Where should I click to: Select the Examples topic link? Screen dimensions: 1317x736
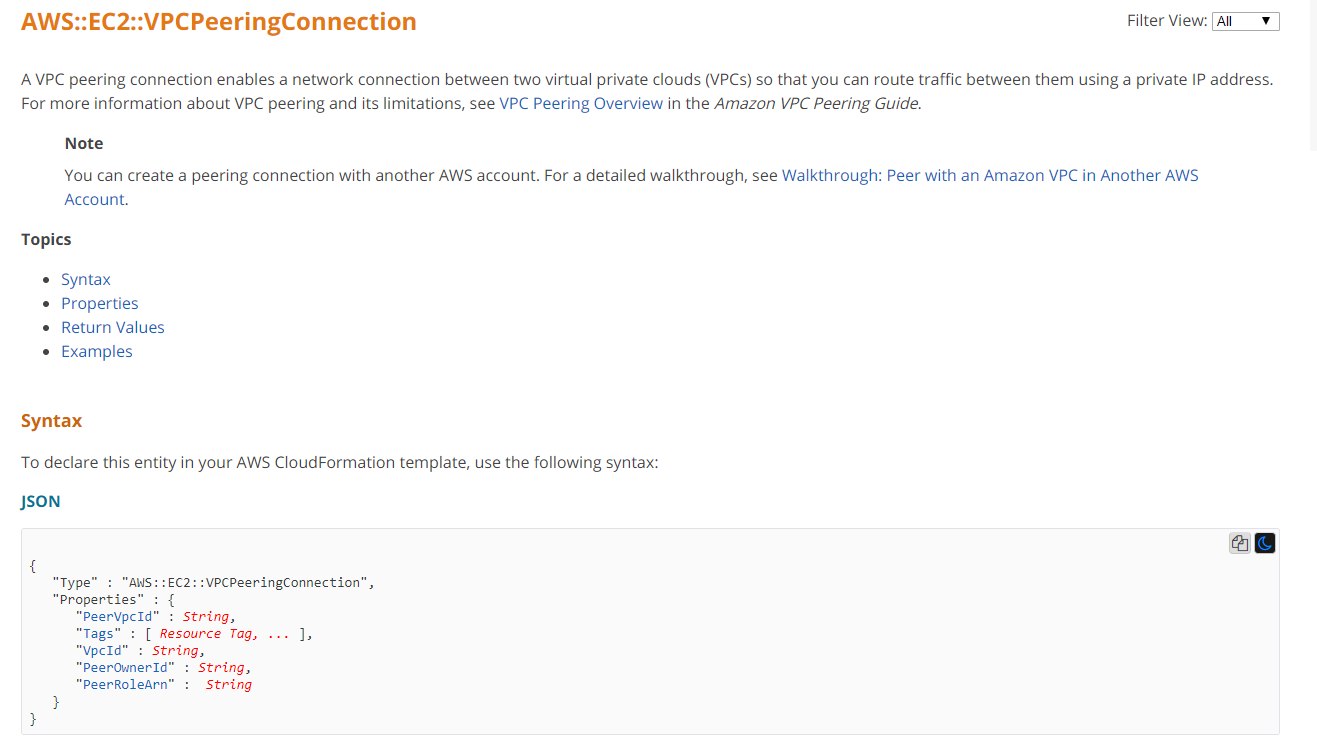pos(97,351)
